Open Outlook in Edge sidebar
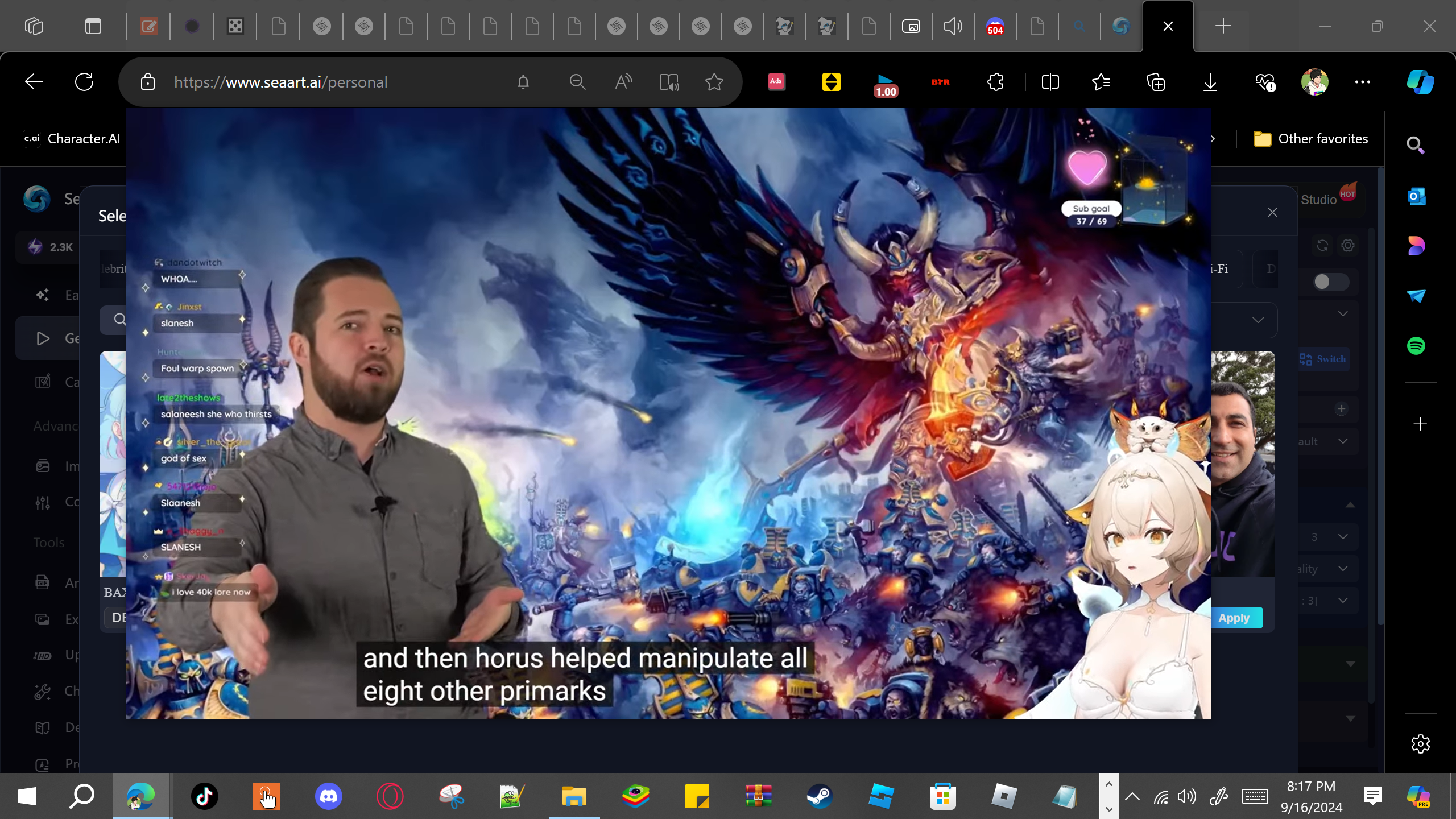Viewport: 1456px width, 819px height. (x=1416, y=197)
